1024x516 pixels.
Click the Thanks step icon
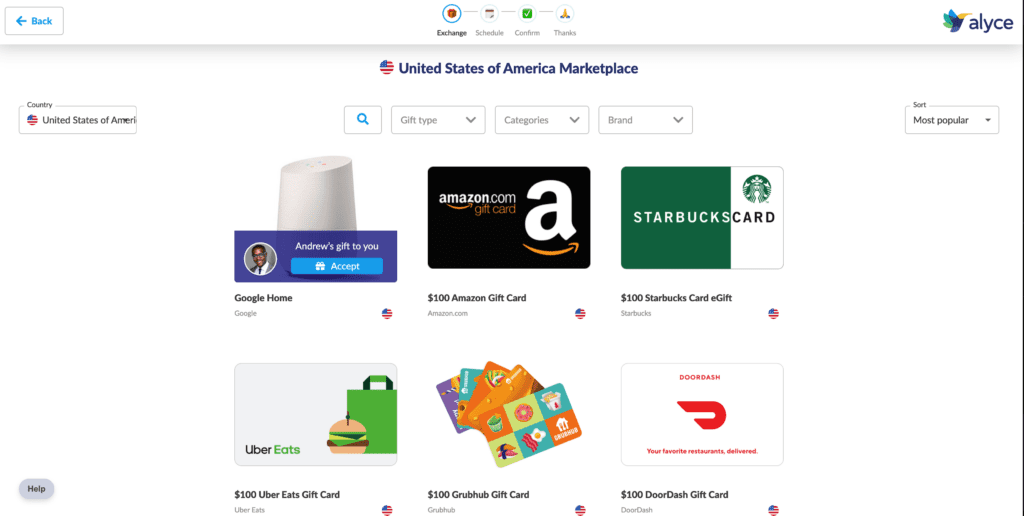pos(565,14)
